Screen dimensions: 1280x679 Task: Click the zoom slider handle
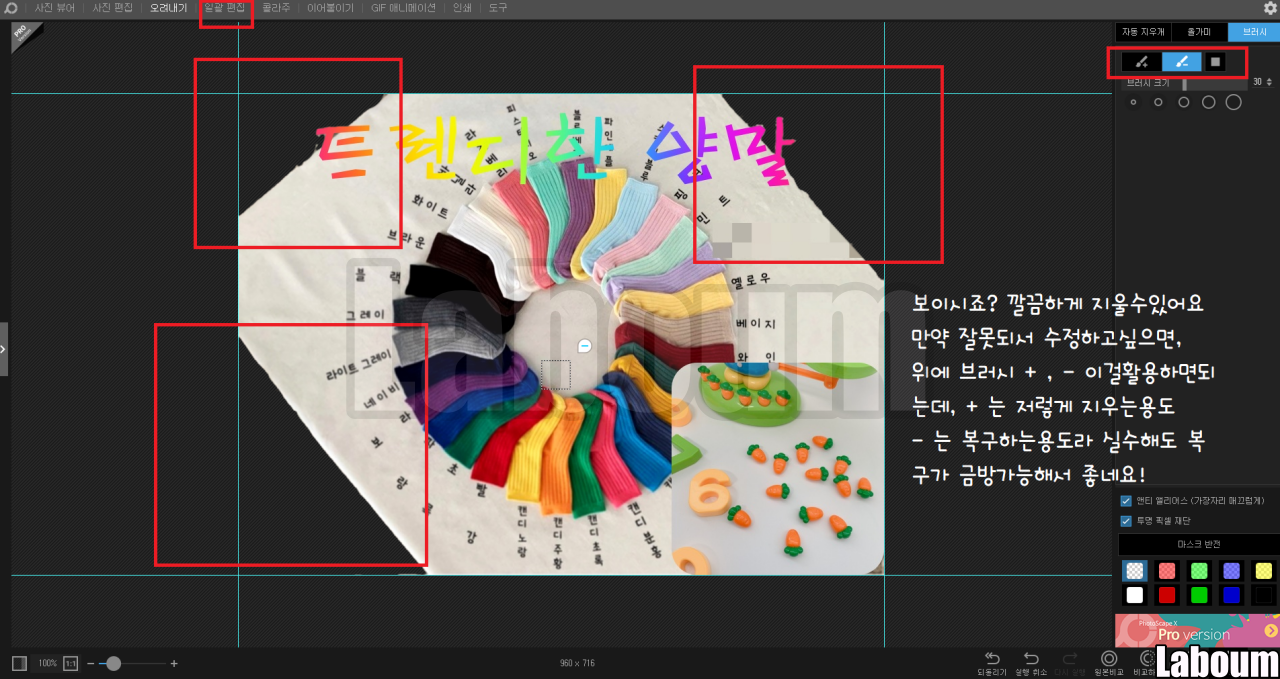tap(114, 663)
